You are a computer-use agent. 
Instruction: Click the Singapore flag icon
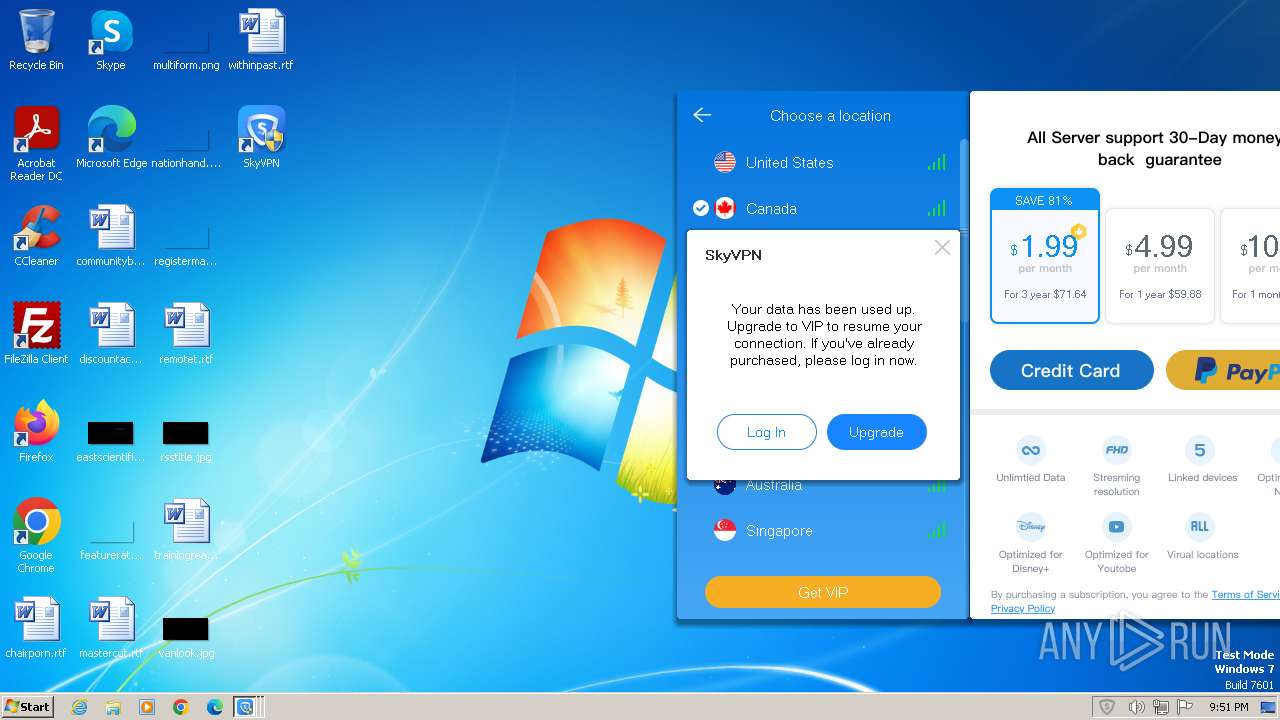pyautogui.click(x=725, y=531)
